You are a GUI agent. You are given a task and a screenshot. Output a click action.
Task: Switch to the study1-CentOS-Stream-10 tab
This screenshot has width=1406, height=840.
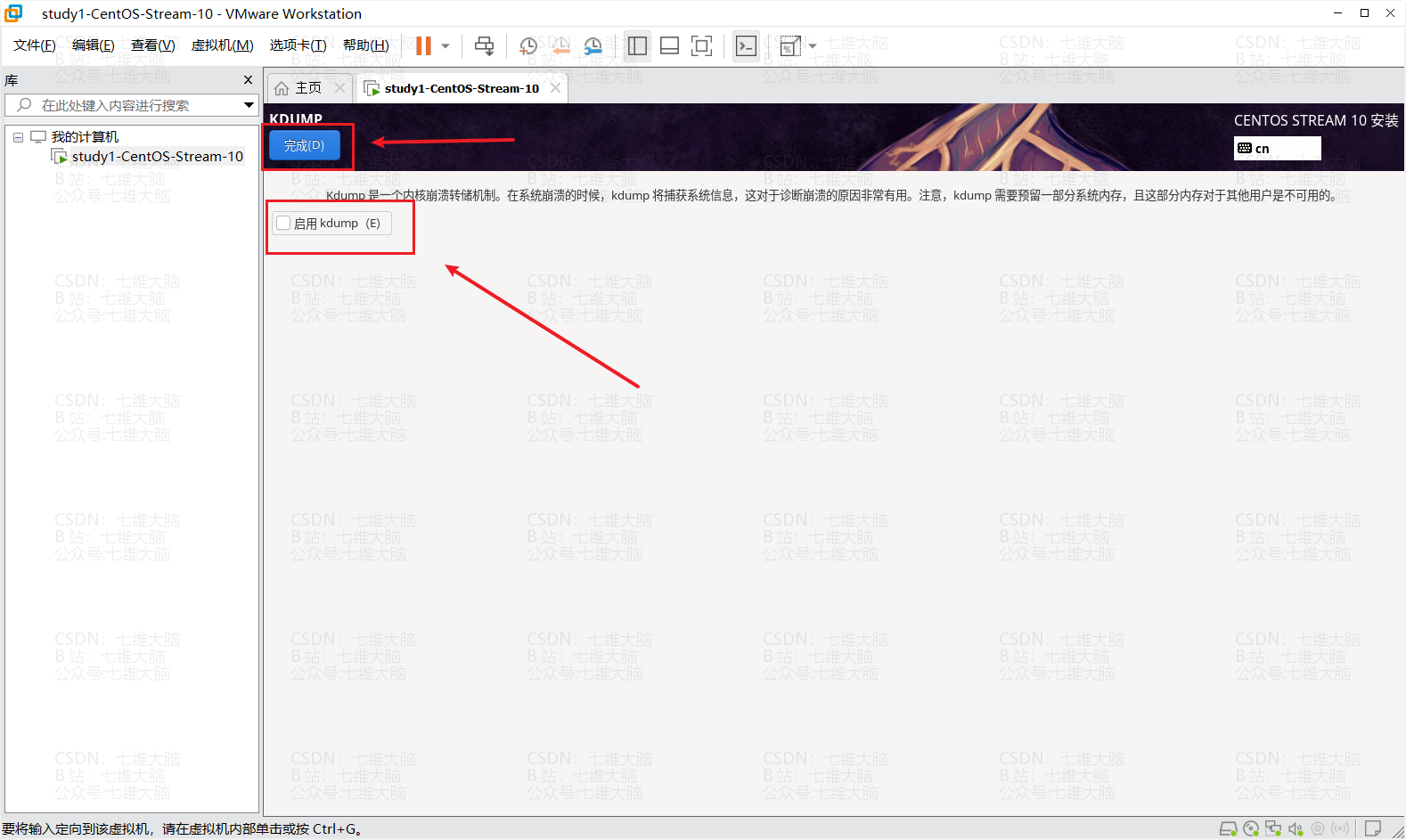[462, 88]
